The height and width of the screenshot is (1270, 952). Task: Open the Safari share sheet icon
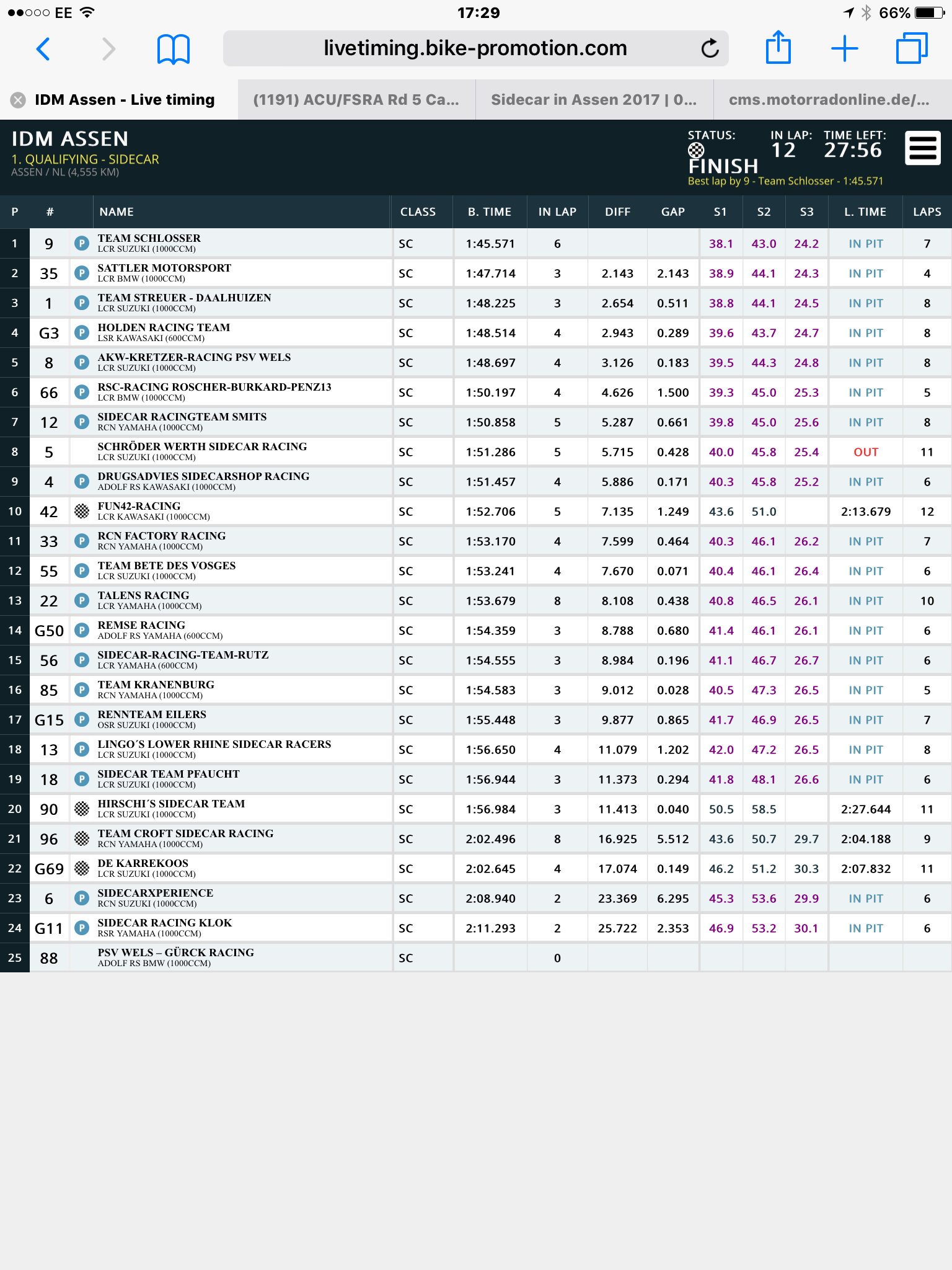[778, 47]
